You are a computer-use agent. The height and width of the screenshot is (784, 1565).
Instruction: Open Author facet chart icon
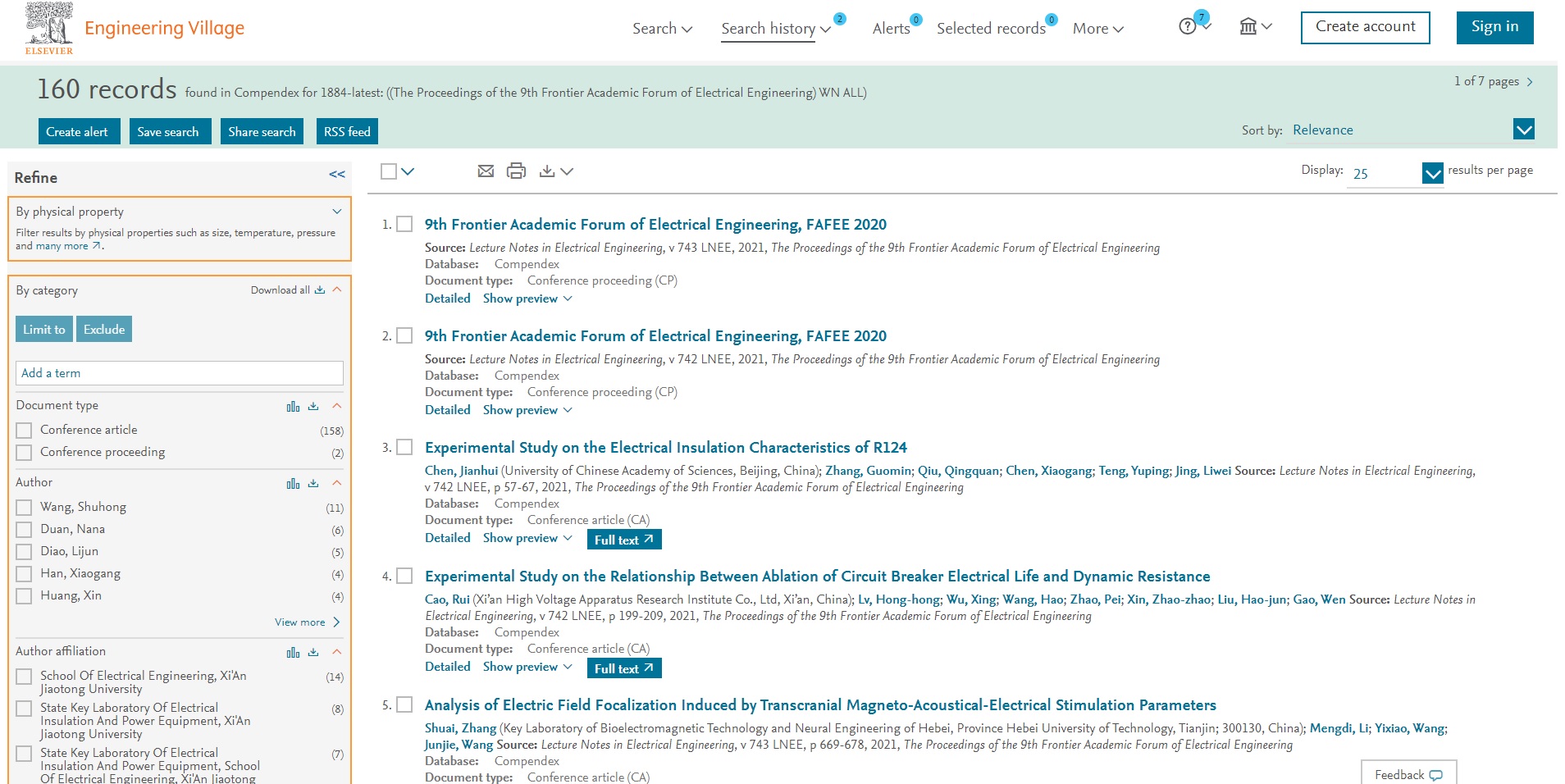[x=293, y=484]
